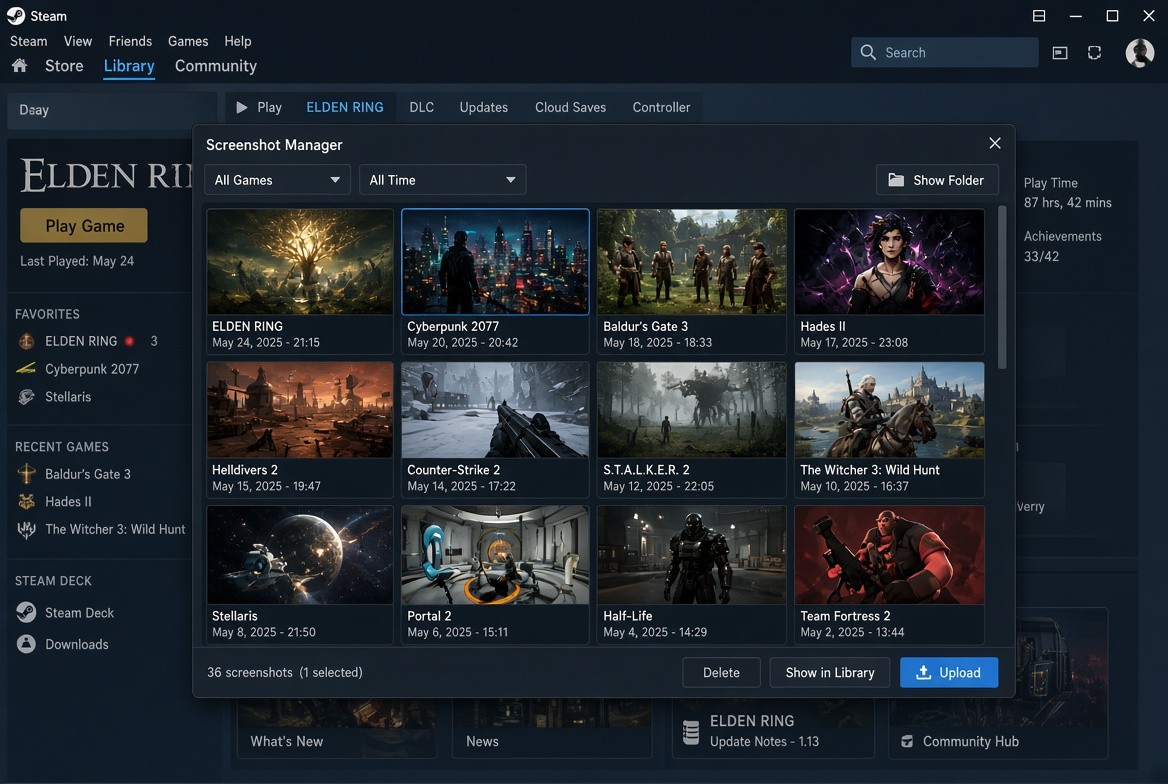The height and width of the screenshot is (784, 1168).
Task: Open the What's New section
Action: (287, 742)
